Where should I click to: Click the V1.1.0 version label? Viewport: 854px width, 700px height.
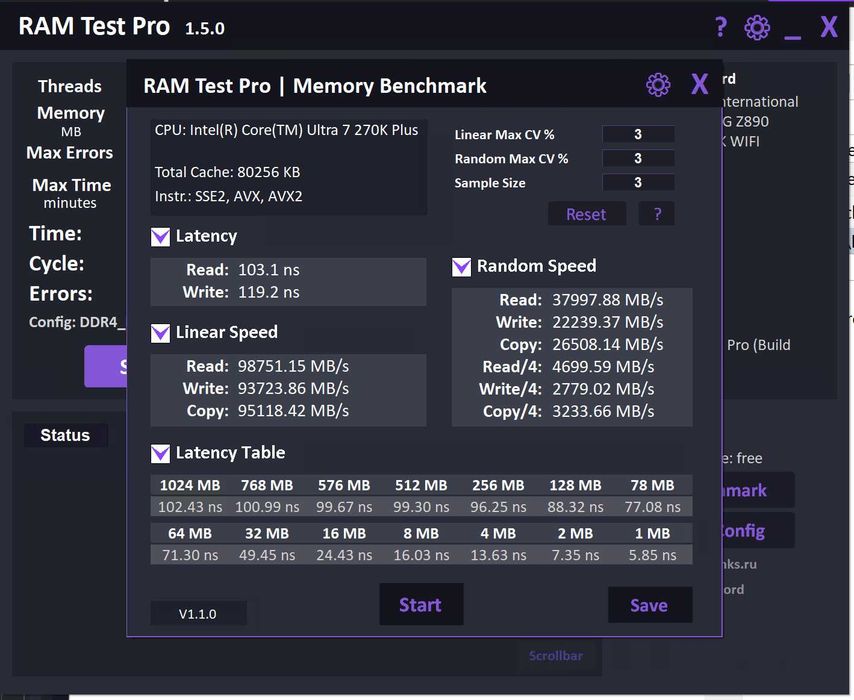198,614
